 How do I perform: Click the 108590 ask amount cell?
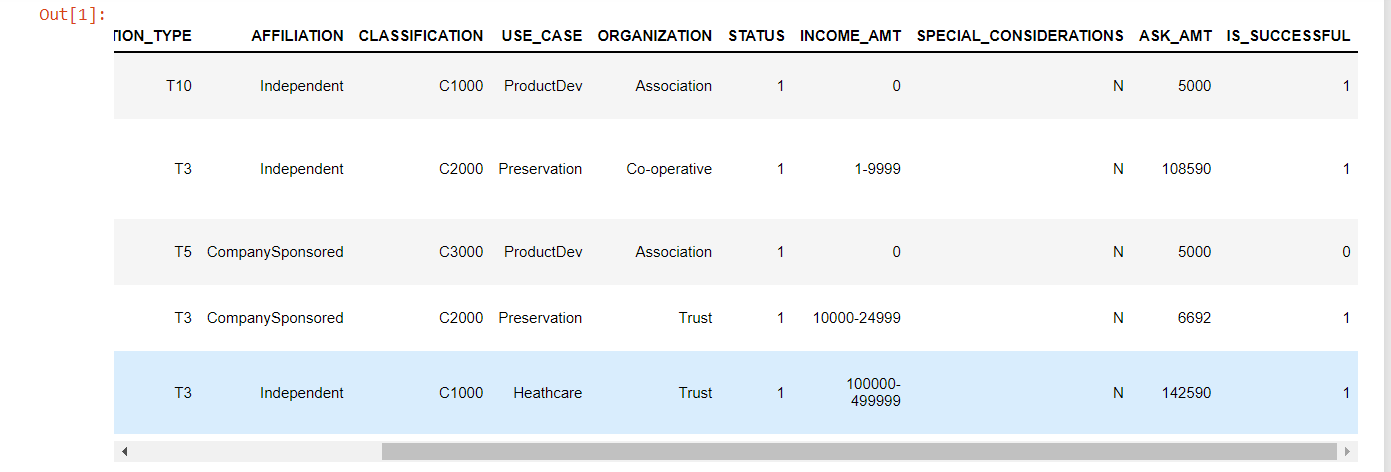tap(1187, 169)
